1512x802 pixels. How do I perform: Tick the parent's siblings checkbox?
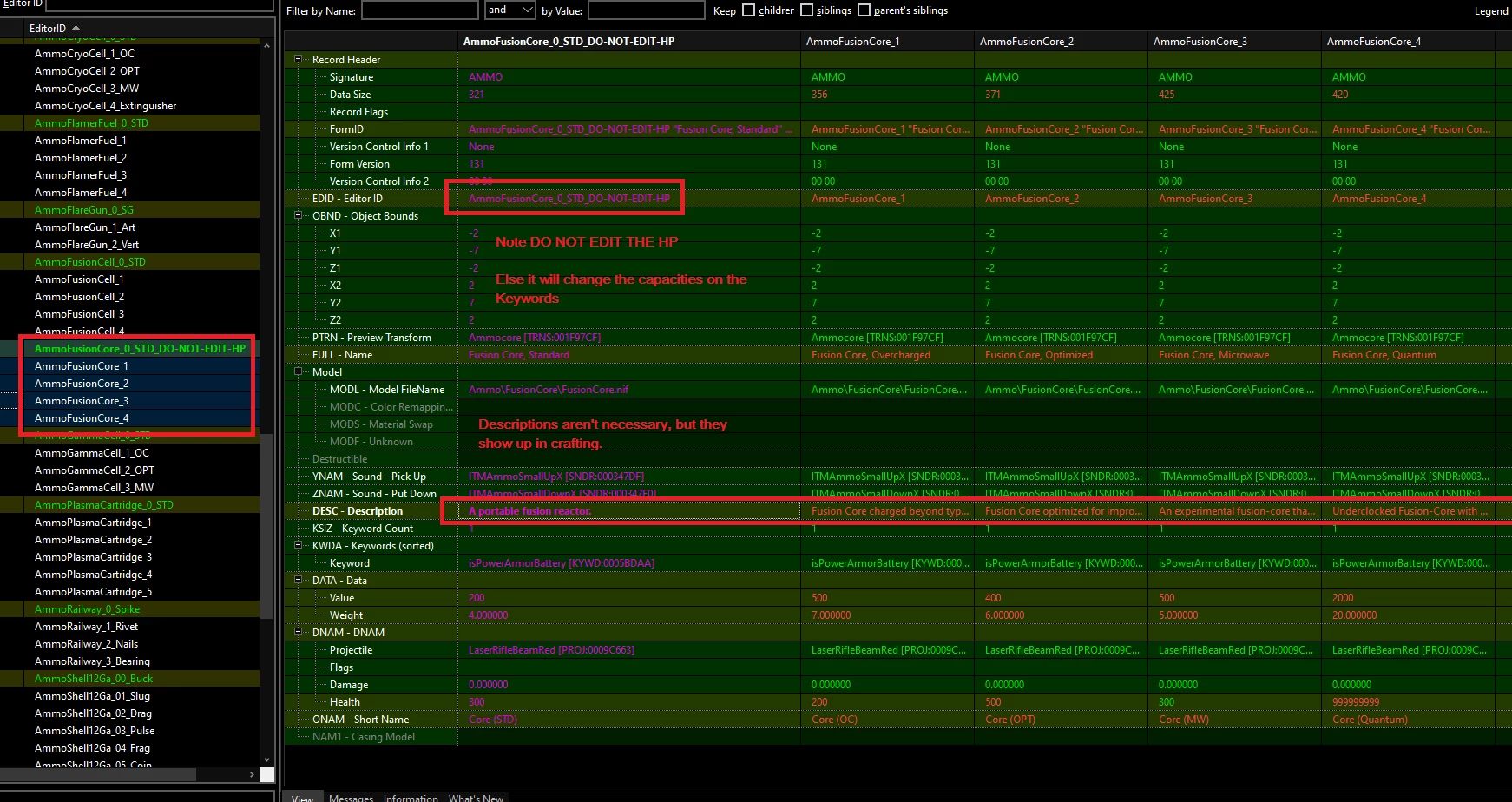click(864, 10)
